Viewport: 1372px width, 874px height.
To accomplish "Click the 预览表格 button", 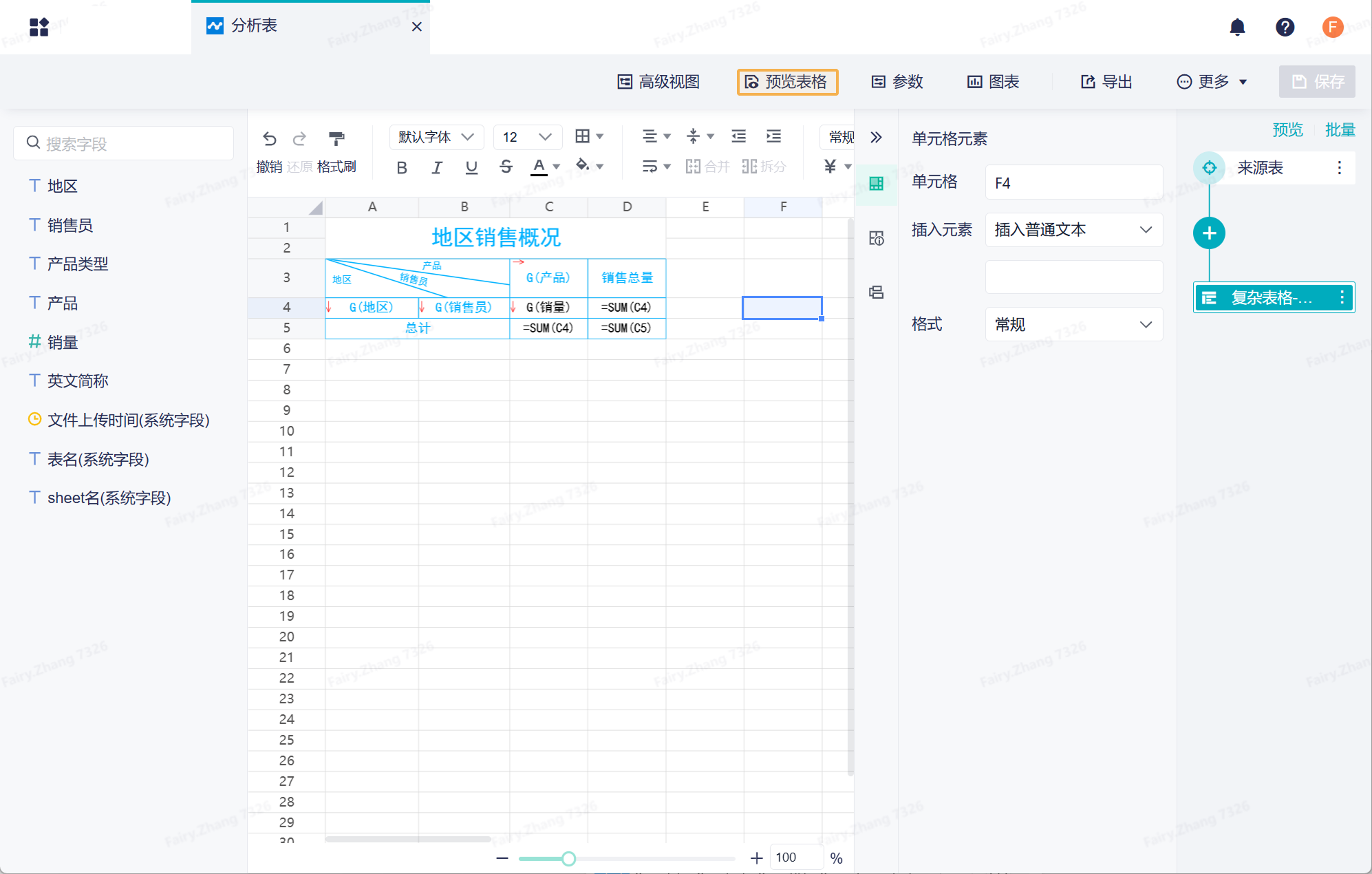I will pyautogui.click(x=787, y=82).
